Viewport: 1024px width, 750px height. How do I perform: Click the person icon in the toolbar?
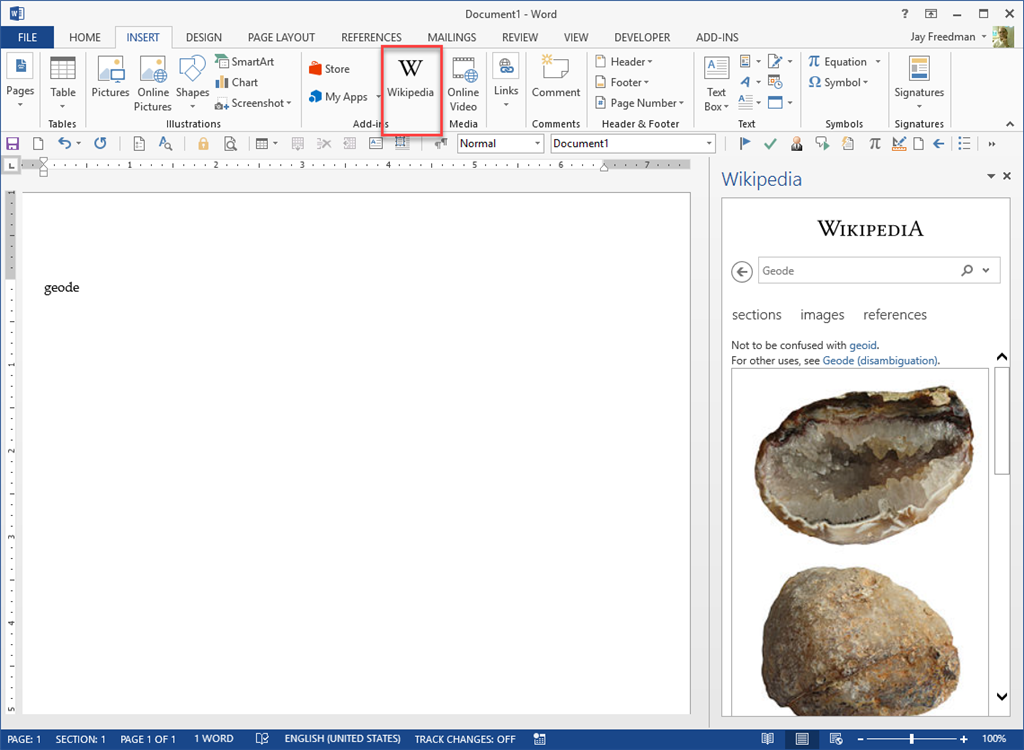(797, 144)
